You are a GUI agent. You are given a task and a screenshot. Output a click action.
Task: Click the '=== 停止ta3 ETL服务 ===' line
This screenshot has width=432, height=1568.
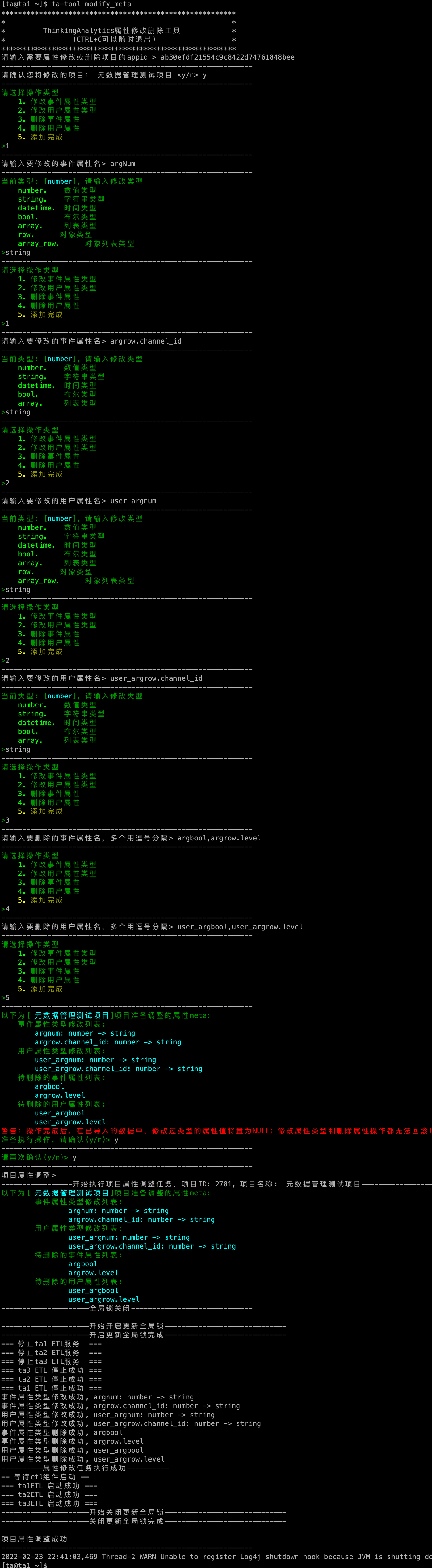(x=52, y=1362)
